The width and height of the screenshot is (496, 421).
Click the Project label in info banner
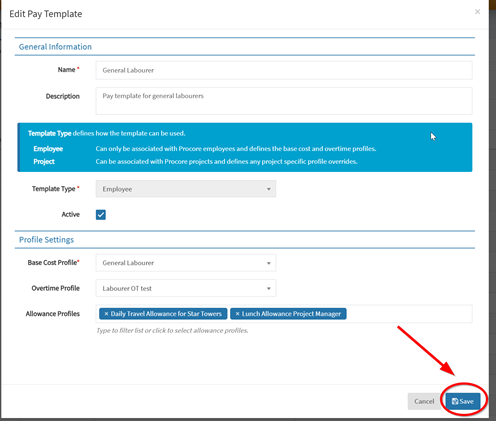click(x=44, y=161)
